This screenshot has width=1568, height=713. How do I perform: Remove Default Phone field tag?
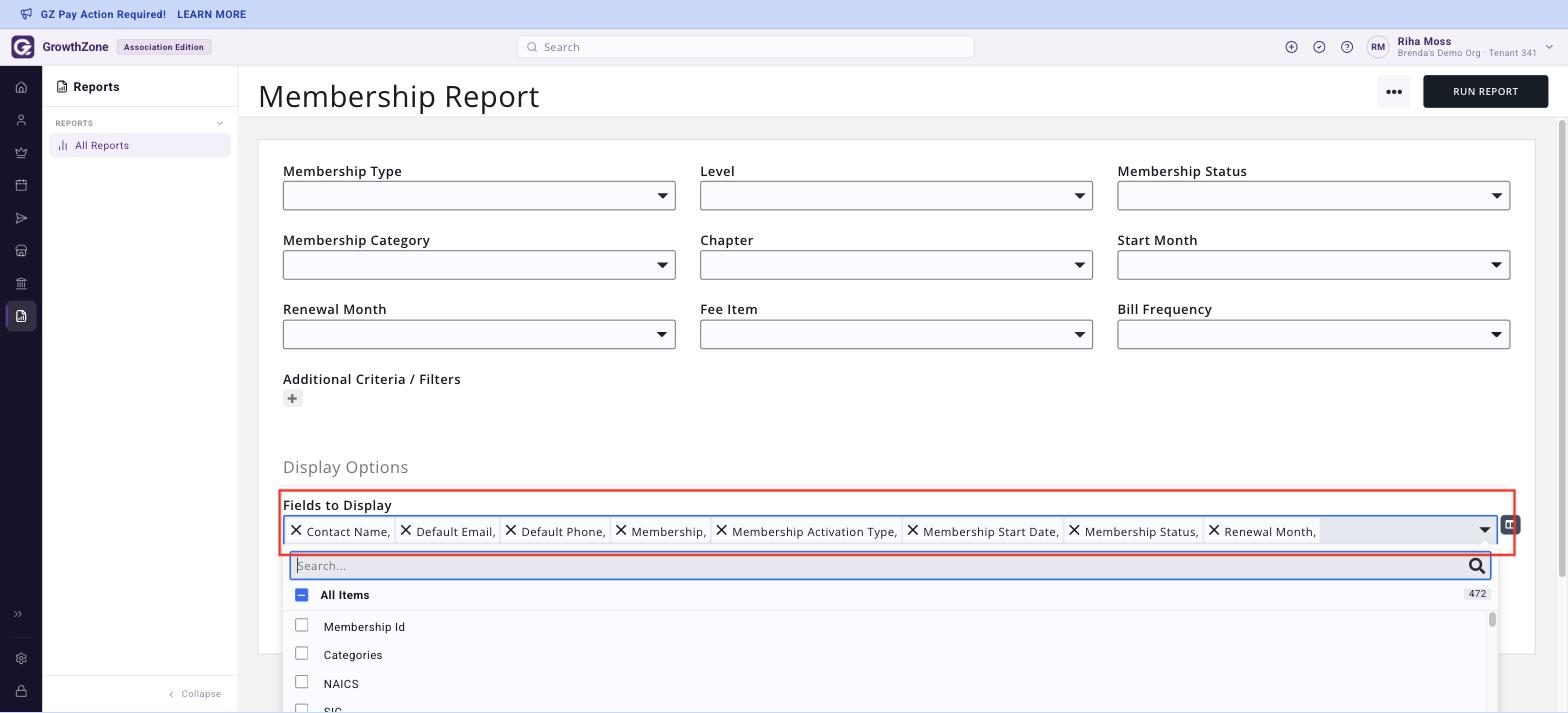511,530
